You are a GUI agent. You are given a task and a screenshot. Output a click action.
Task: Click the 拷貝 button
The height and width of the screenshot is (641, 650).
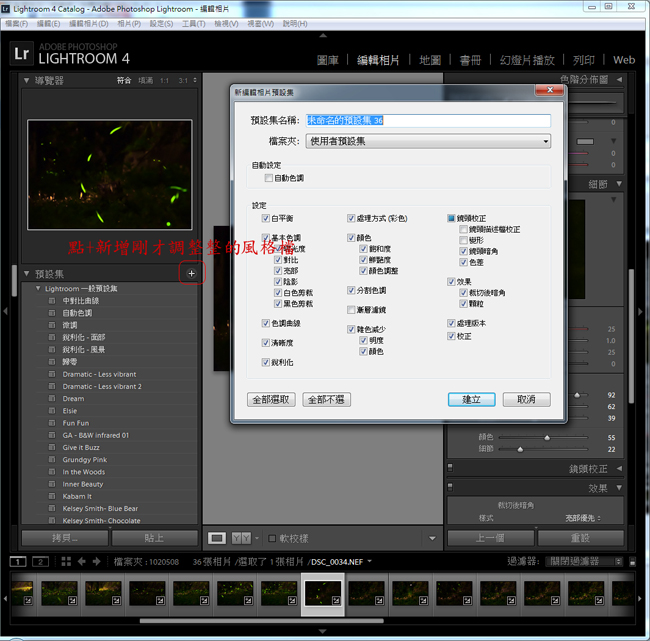[65, 538]
